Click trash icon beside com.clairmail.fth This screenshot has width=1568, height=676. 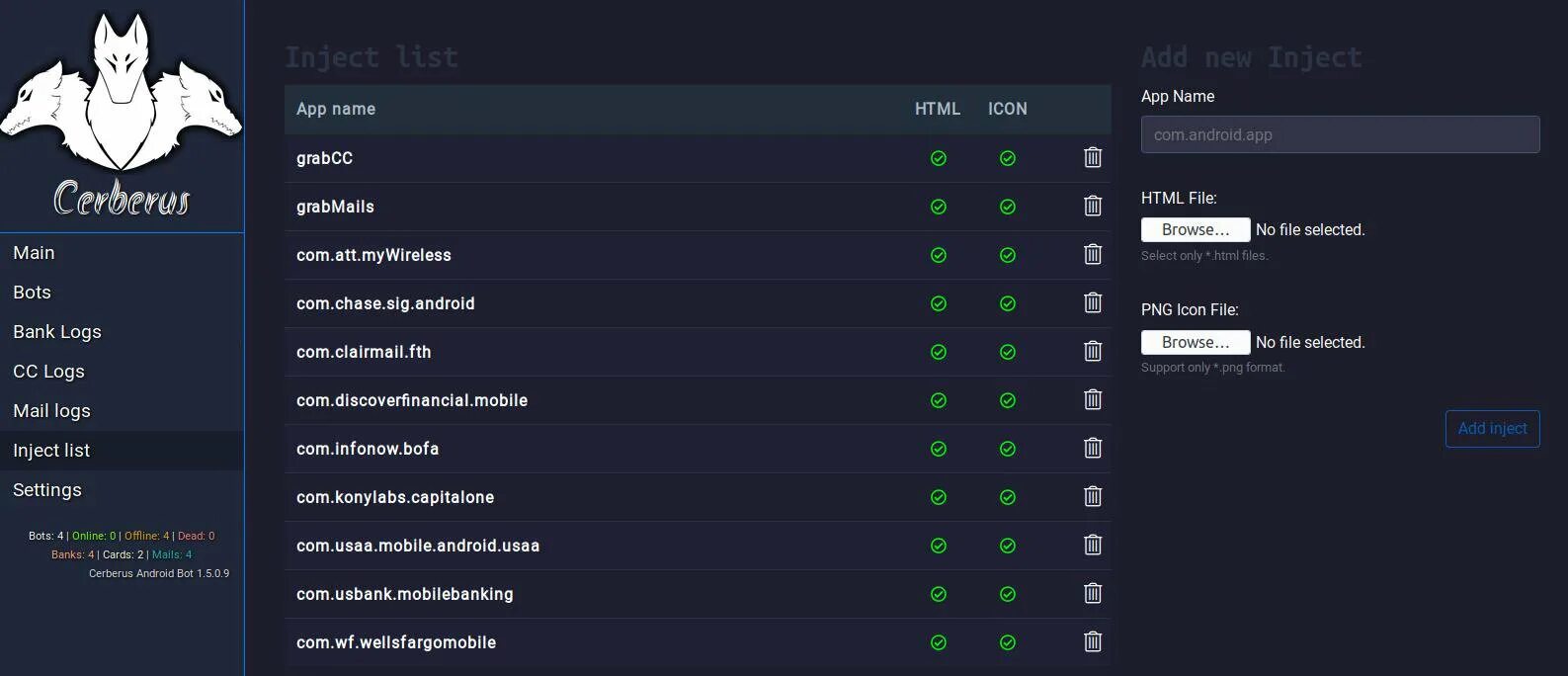[x=1092, y=351]
